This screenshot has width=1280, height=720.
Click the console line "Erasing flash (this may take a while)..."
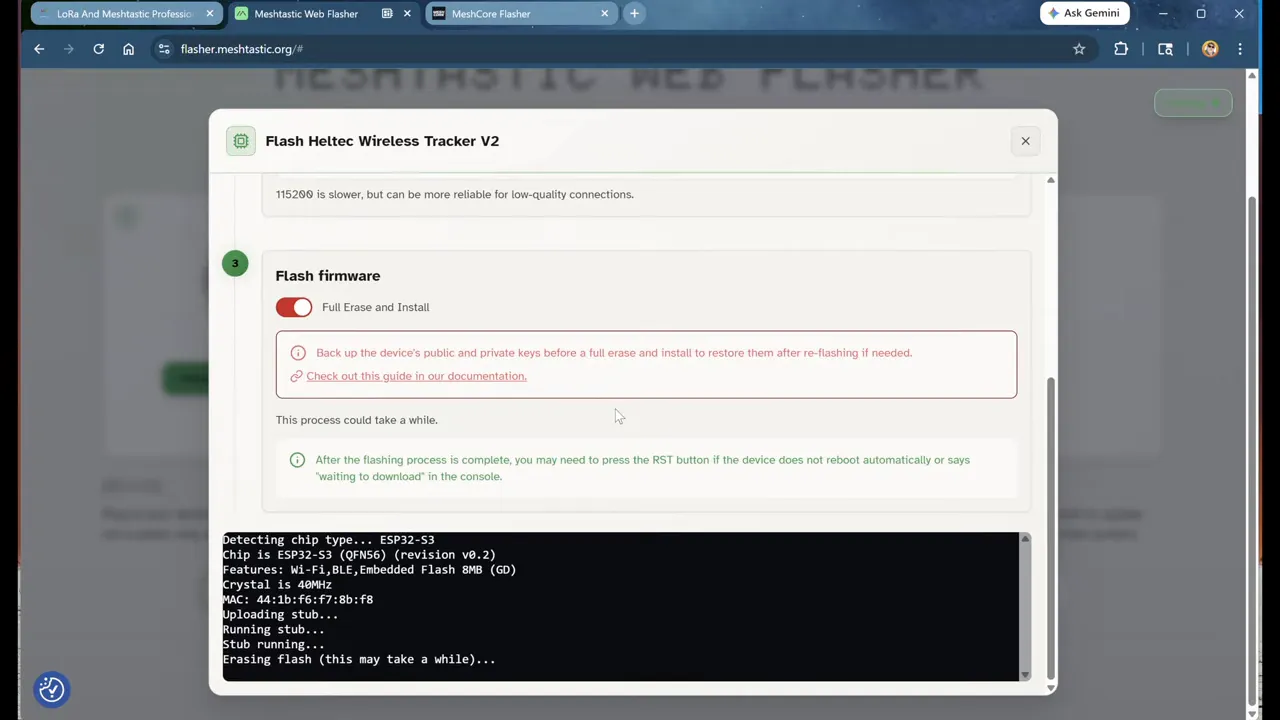[x=359, y=660]
